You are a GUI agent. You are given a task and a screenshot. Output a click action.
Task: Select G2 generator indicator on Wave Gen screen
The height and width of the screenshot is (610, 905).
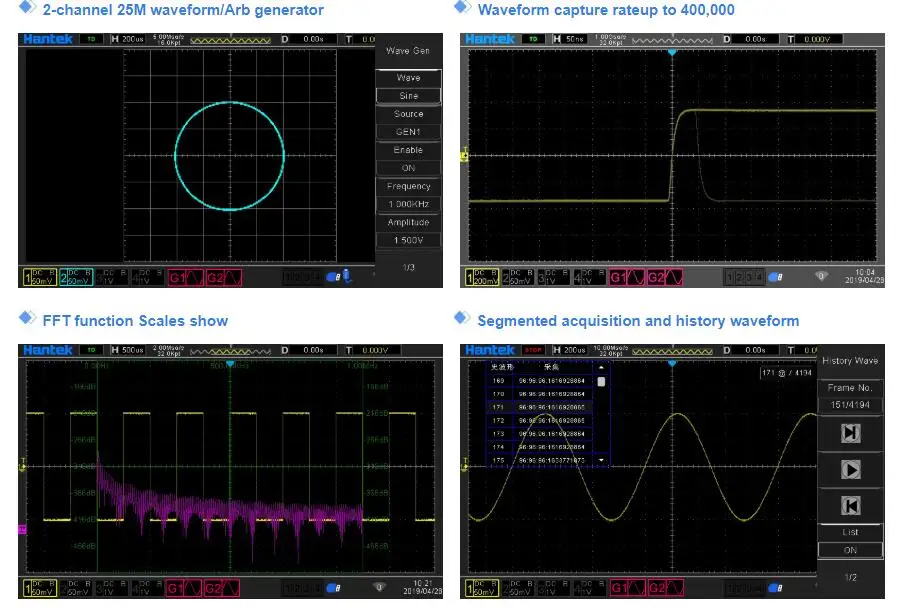[223, 278]
